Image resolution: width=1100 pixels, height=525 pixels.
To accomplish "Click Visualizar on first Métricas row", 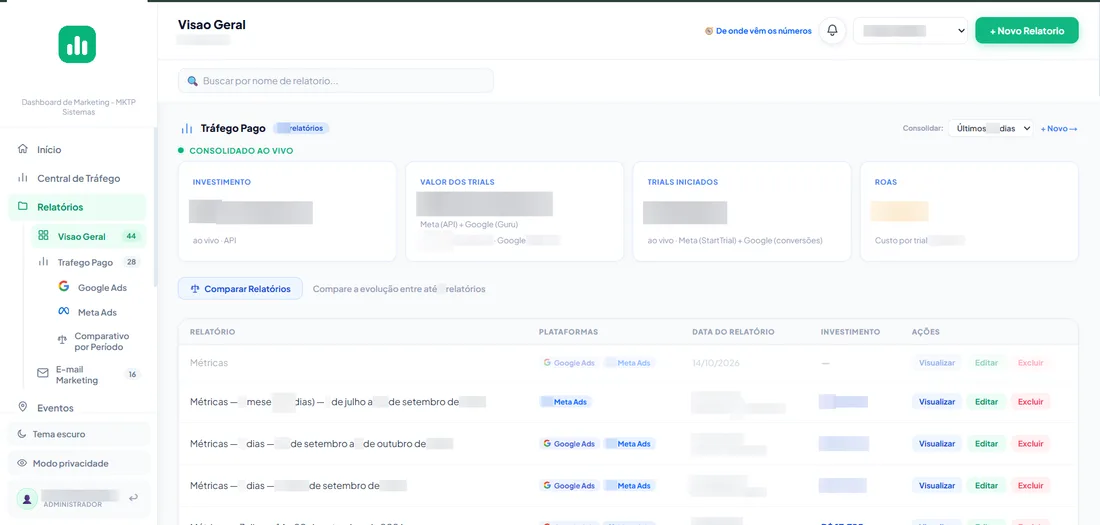I will click(937, 363).
